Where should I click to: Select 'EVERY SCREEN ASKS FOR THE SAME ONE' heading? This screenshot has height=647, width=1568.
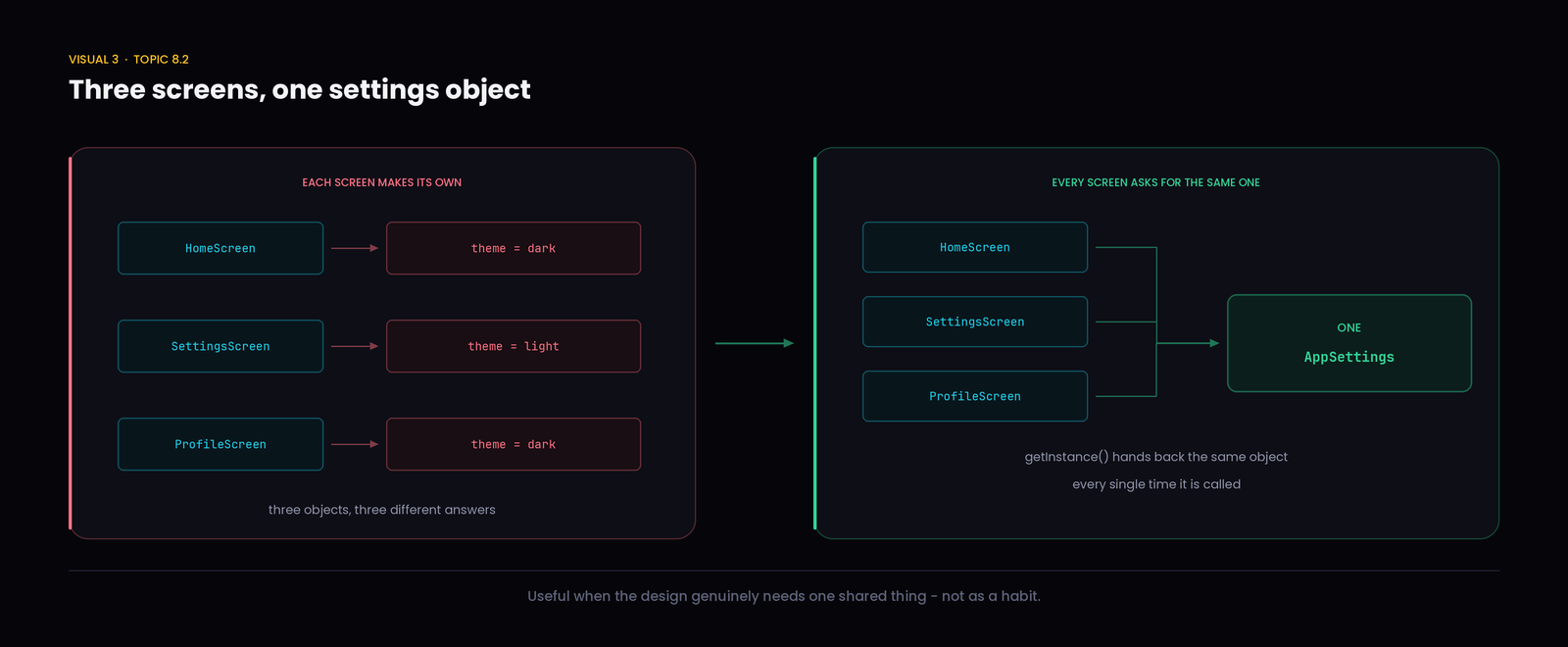click(x=1156, y=182)
